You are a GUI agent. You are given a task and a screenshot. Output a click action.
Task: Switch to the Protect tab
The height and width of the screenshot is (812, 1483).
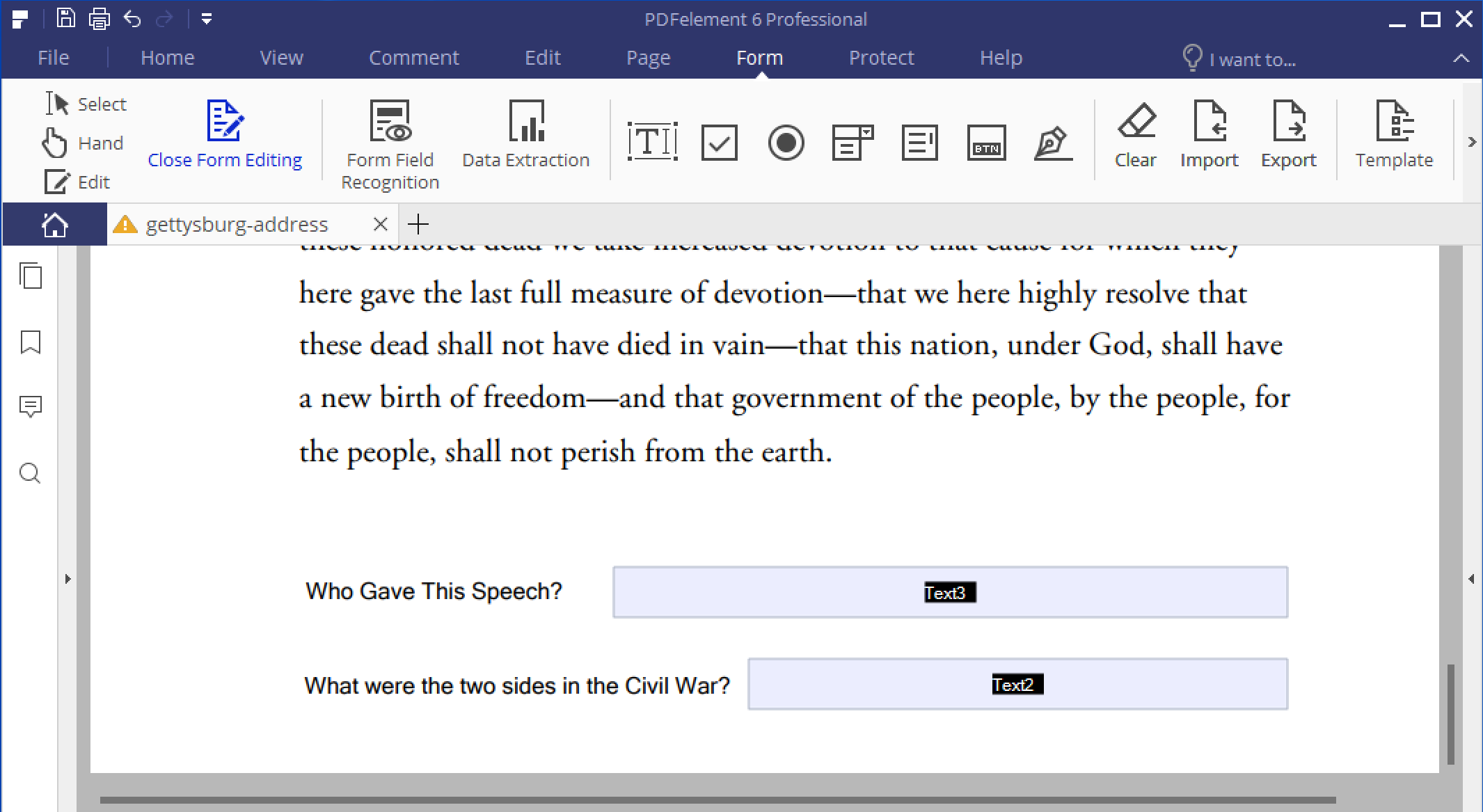pyautogui.click(x=880, y=57)
